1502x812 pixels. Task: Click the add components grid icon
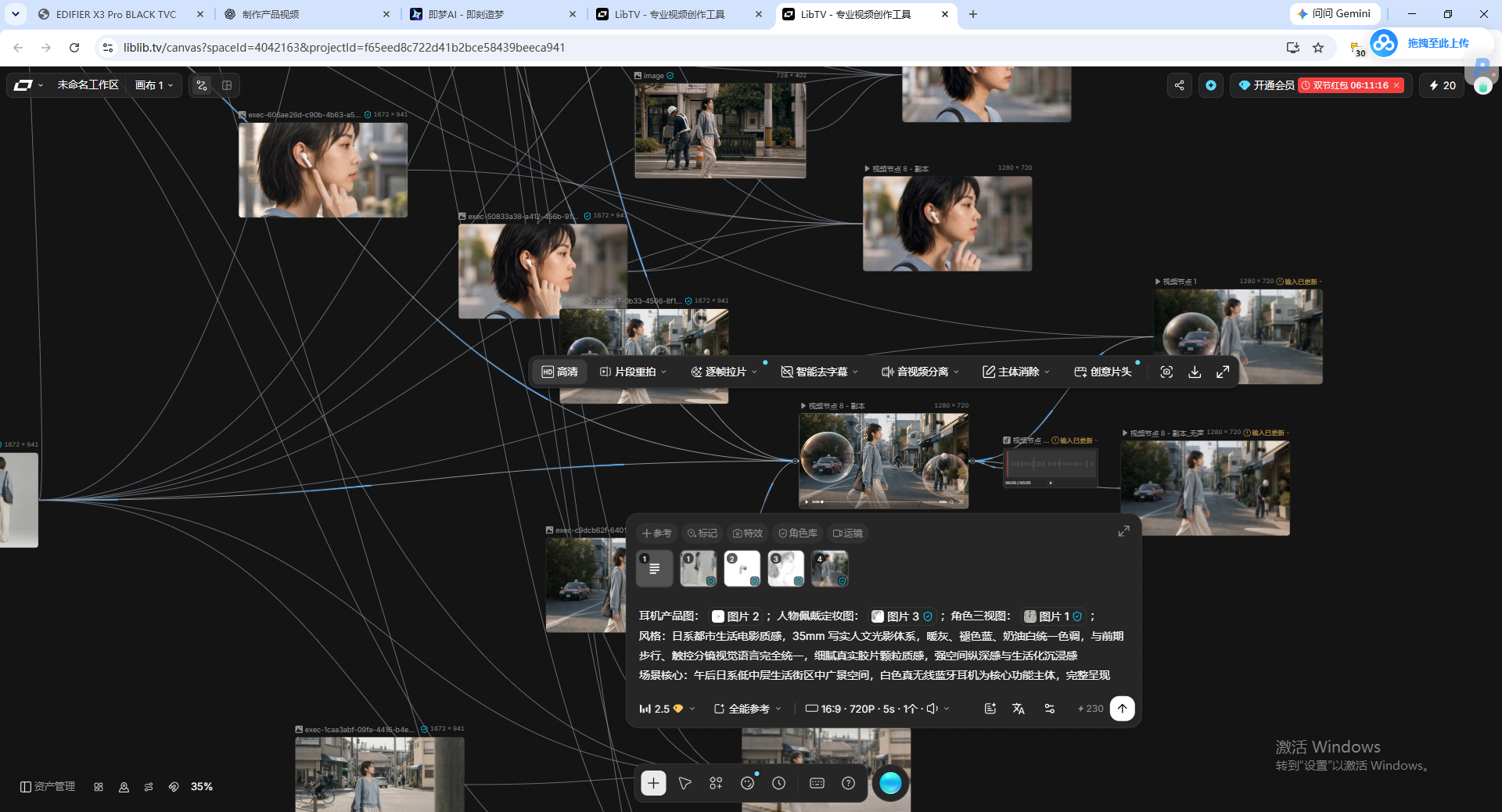coord(716,783)
